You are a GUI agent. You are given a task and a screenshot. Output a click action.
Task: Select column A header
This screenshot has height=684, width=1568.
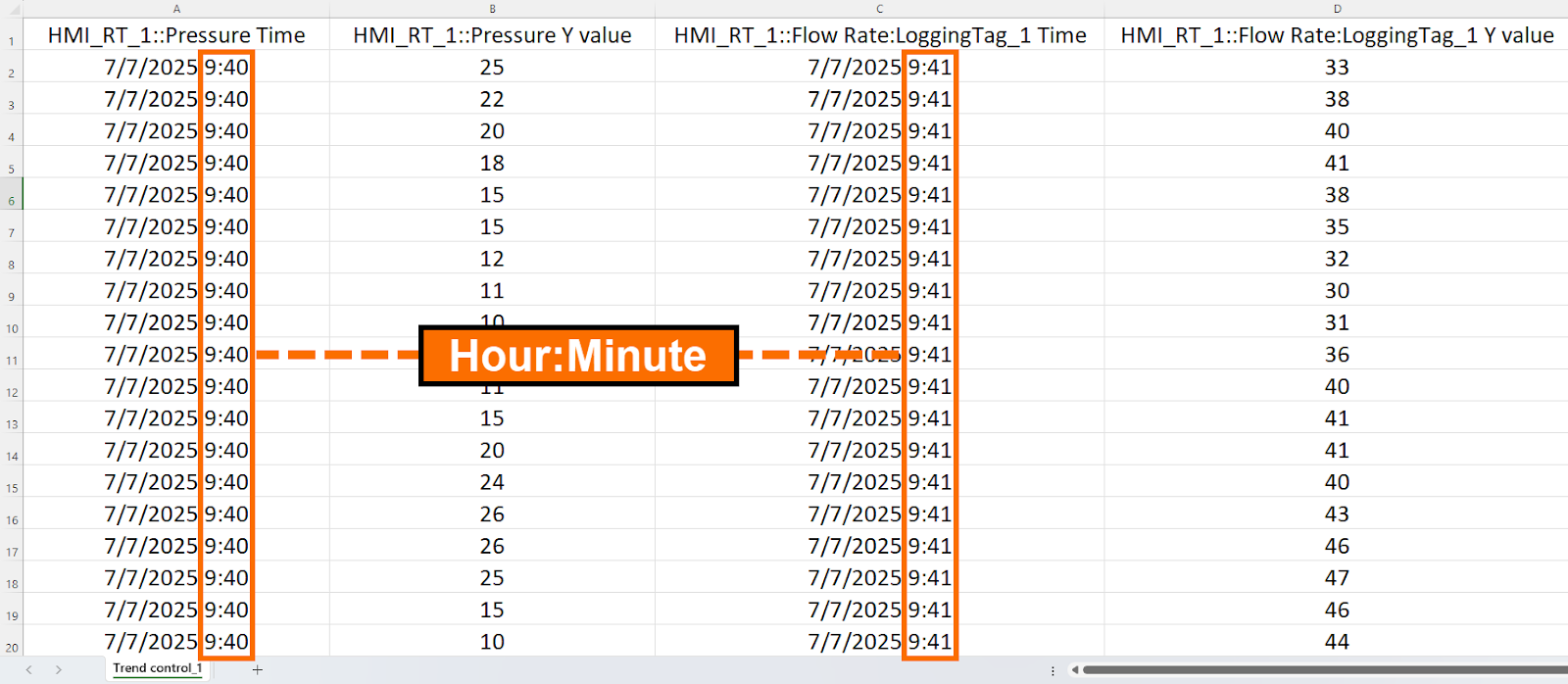click(176, 9)
